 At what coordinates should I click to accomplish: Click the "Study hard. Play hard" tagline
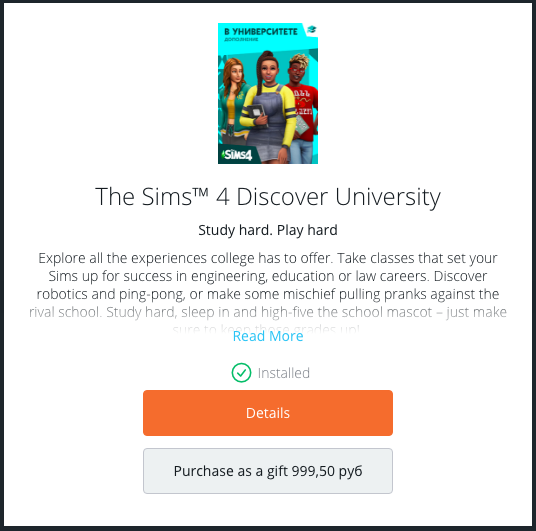pos(268,230)
